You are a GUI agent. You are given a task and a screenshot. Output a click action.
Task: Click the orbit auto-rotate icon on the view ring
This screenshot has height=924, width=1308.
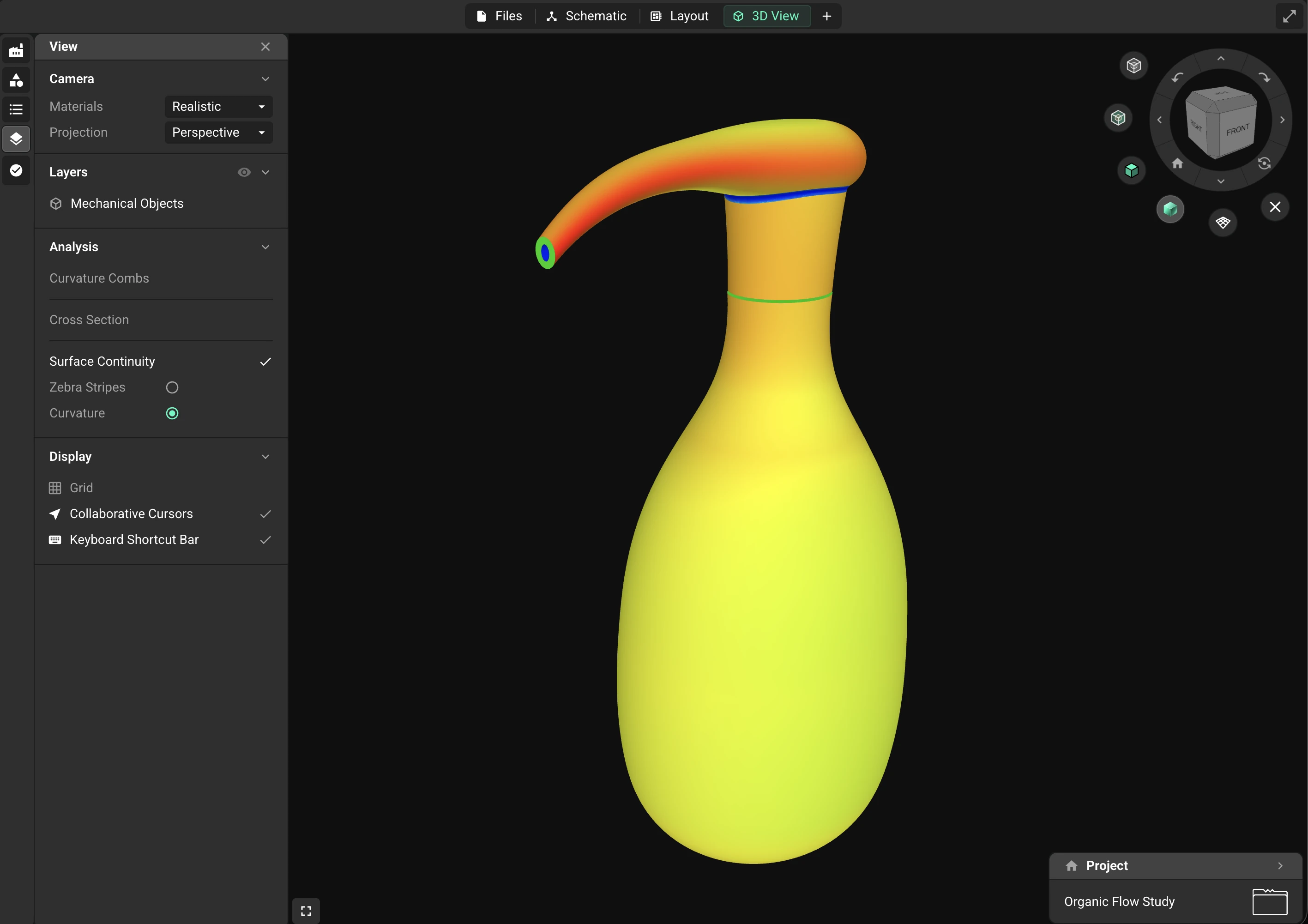point(1264,163)
